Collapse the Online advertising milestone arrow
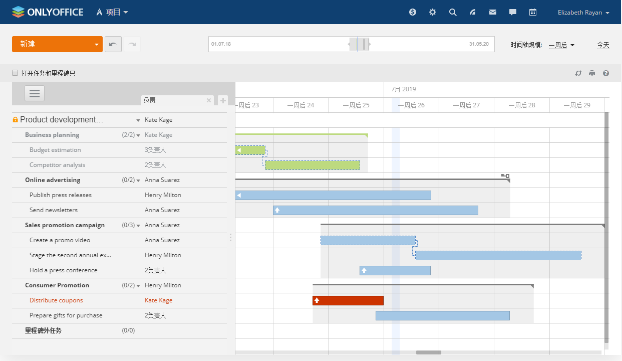This screenshot has width=622, height=361. (138, 180)
